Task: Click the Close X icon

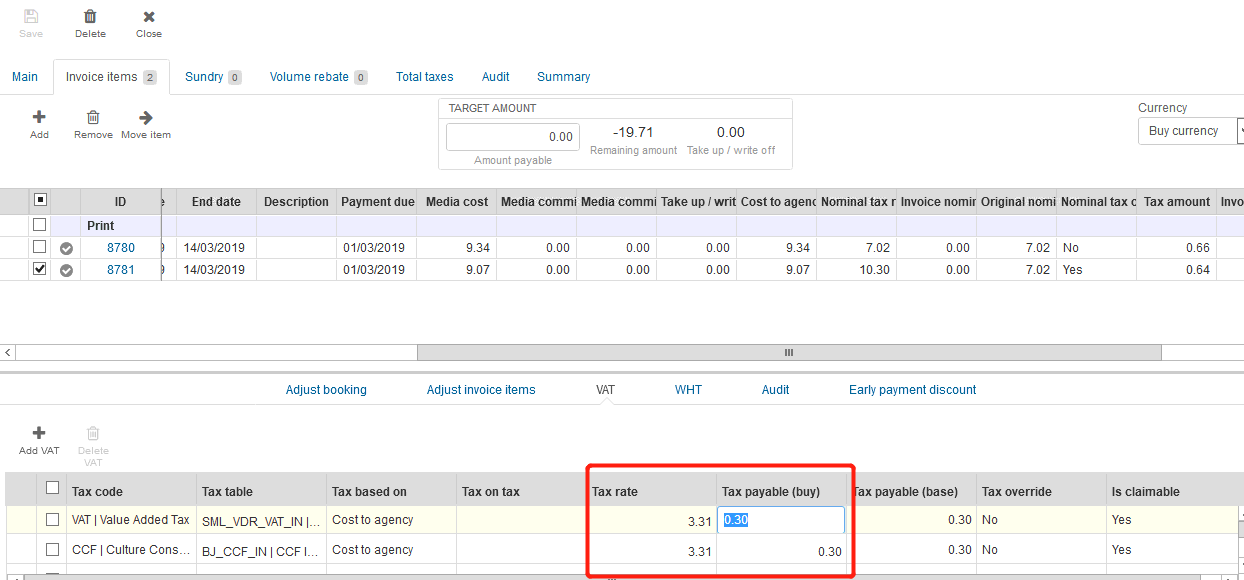Action: 149,17
